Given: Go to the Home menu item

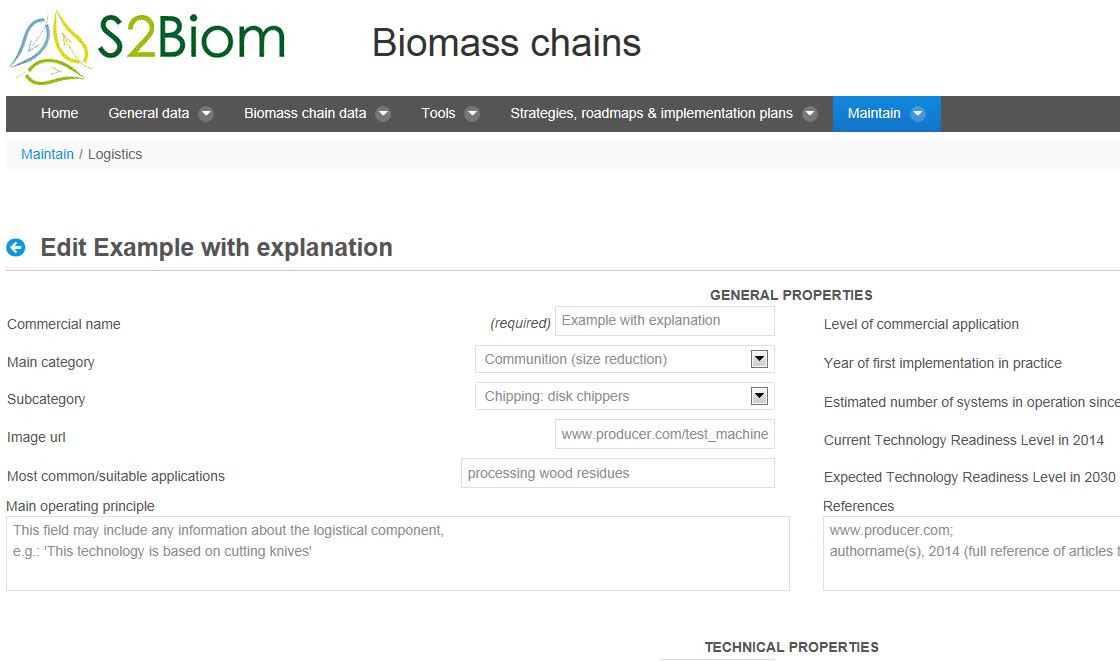Looking at the screenshot, I should (x=59, y=114).
